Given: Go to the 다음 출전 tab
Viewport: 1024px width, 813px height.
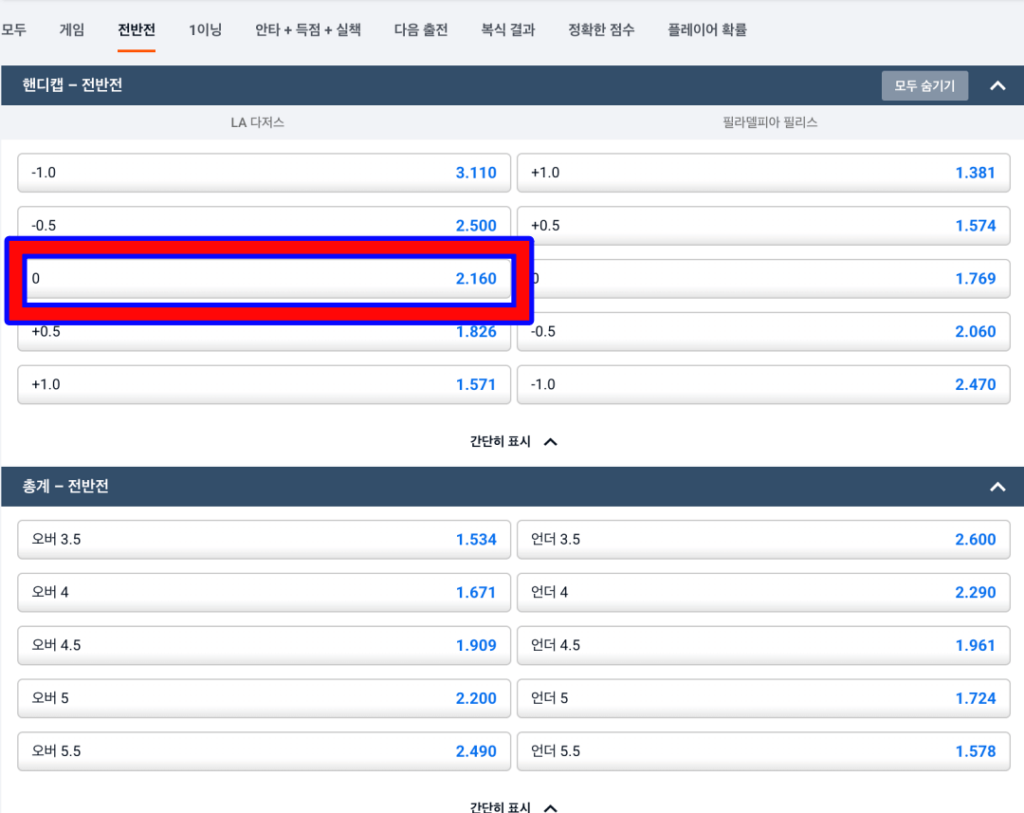Looking at the screenshot, I should tap(420, 30).
